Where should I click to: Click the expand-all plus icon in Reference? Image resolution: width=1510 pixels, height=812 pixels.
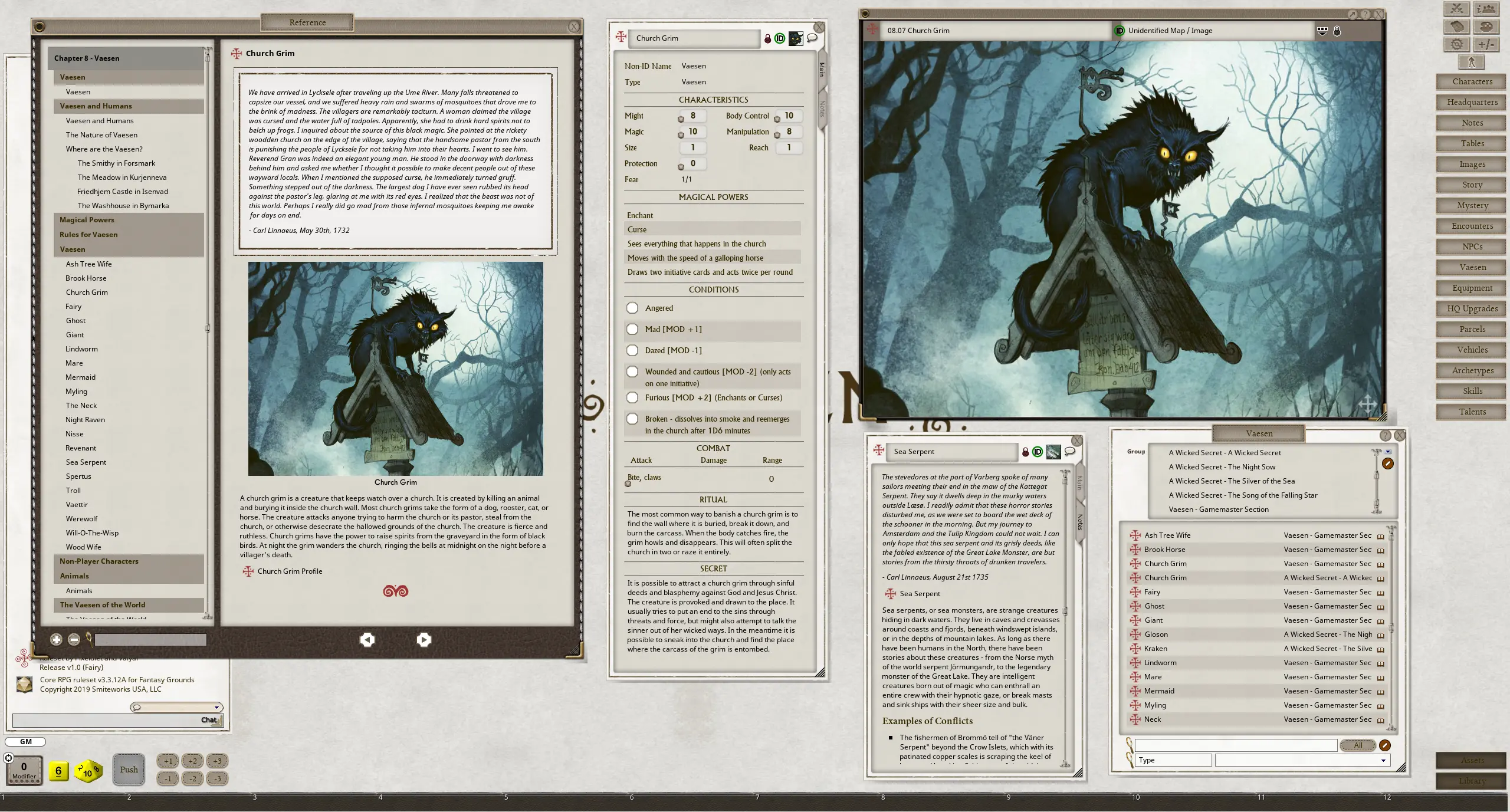click(56, 640)
